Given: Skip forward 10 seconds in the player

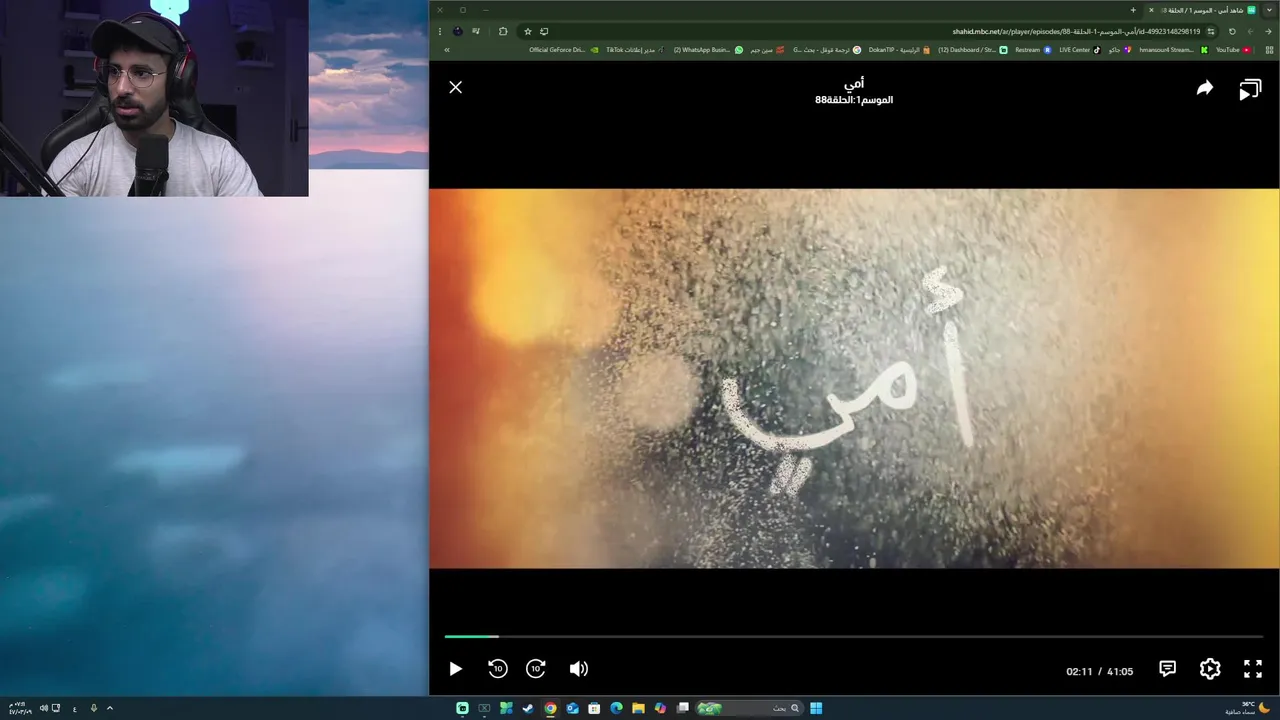Looking at the screenshot, I should pyautogui.click(x=536, y=669).
